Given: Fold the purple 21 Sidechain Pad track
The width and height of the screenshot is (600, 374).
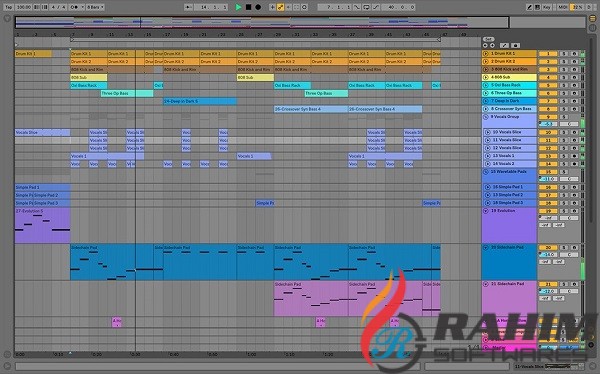Looking at the screenshot, I should [x=486, y=284].
